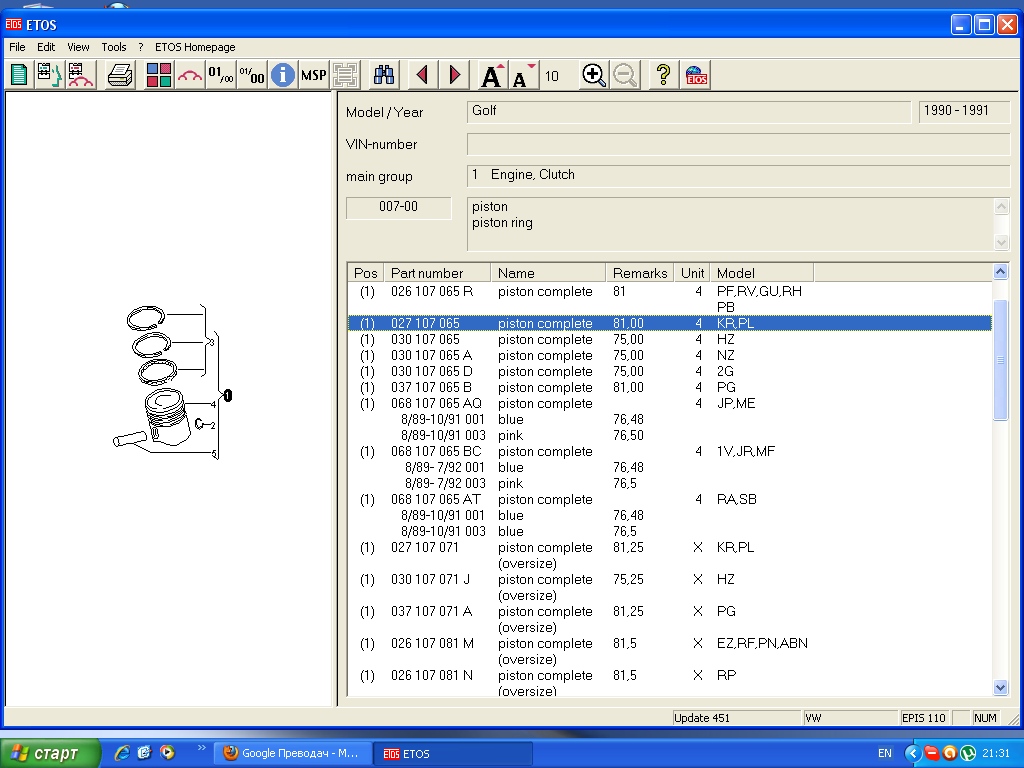The height and width of the screenshot is (768, 1024).
Task: Click the printer icon in toolbar
Action: 120,75
